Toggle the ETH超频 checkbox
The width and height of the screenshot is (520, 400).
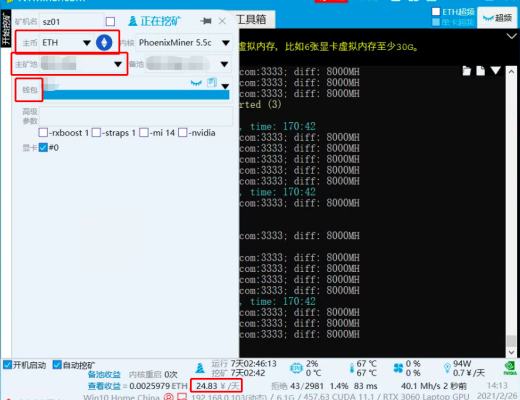[436, 12]
